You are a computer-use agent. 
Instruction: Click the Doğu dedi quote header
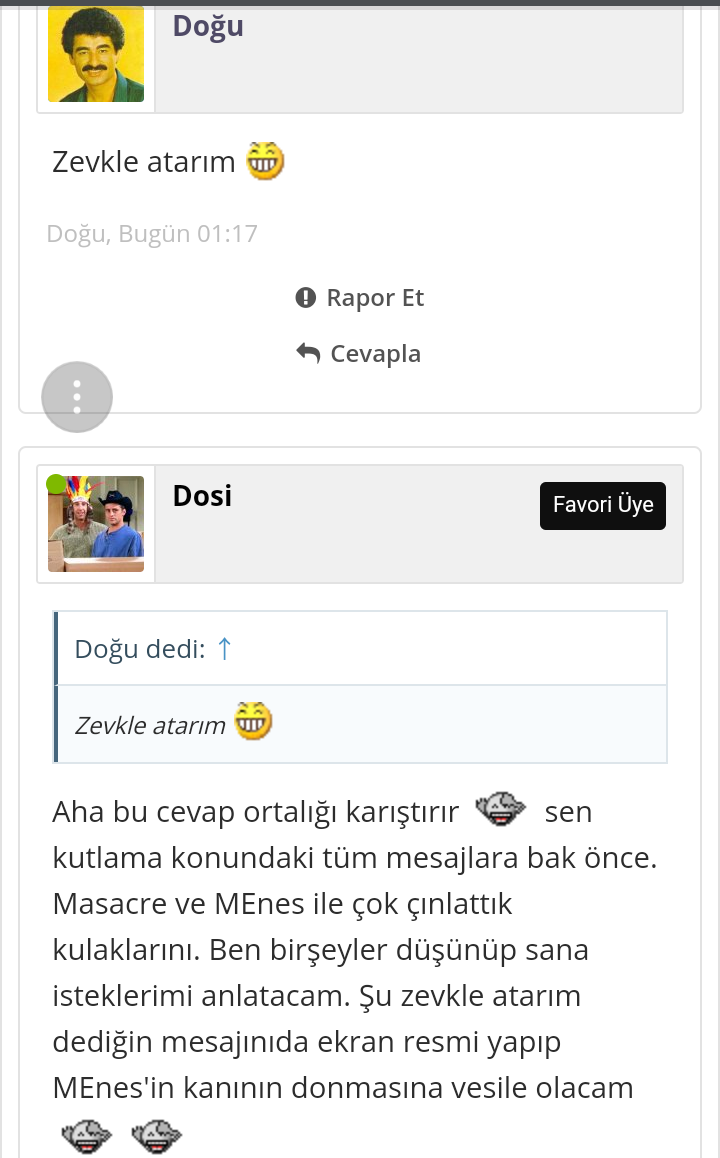pos(139,649)
